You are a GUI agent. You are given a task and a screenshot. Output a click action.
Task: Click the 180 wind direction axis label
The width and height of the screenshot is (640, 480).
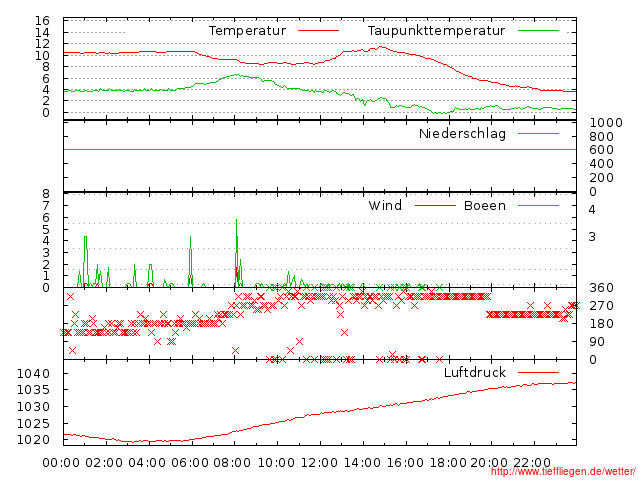click(601, 324)
